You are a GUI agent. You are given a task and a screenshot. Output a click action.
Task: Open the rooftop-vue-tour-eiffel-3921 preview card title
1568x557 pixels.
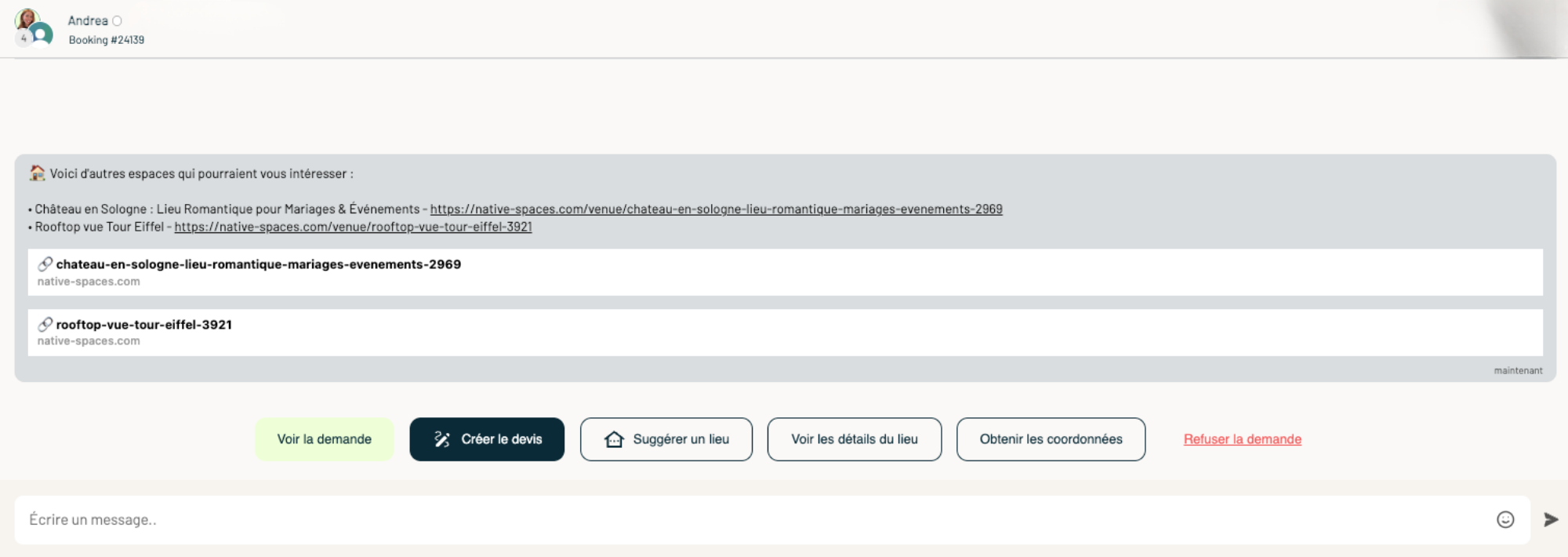(x=143, y=325)
